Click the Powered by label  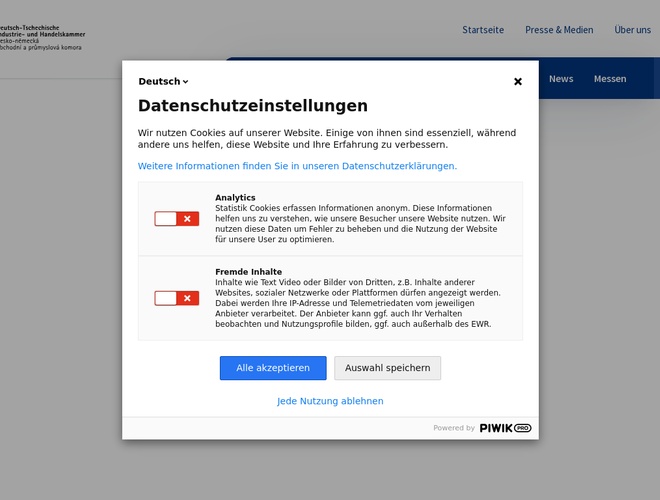pos(454,428)
